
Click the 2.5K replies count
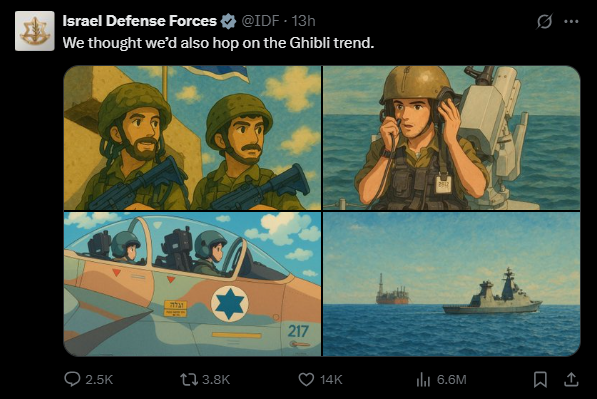click(x=99, y=380)
